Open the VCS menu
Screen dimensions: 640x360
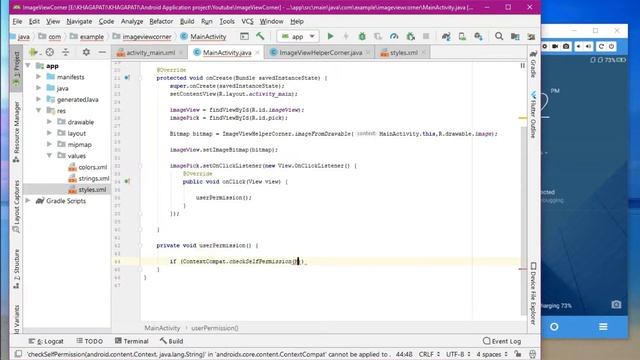click(x=247, y=21)
